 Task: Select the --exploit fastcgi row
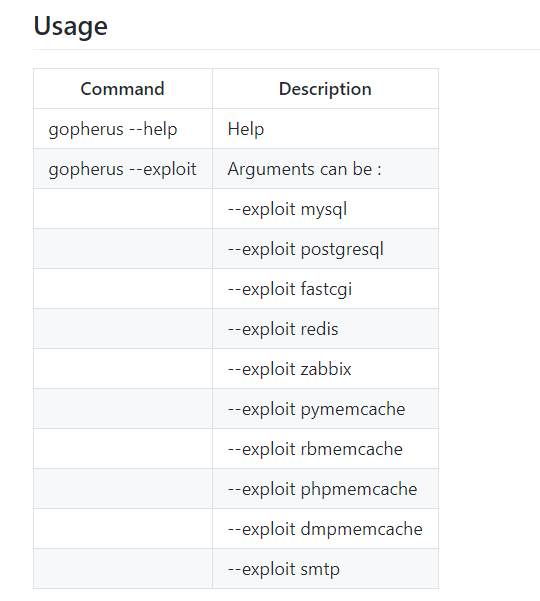(x=236, y=289)
